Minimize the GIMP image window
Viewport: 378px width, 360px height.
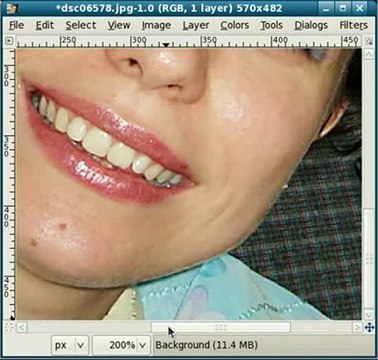pyautogui.click(x=325, y=8)
